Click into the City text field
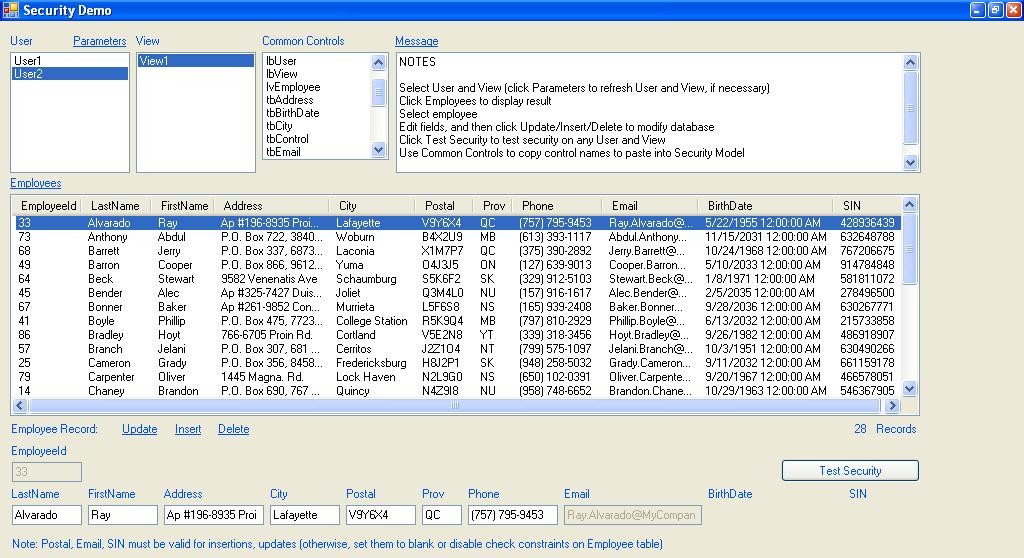The width and height of the screenshot is (1024, 558). click(305, 515)
